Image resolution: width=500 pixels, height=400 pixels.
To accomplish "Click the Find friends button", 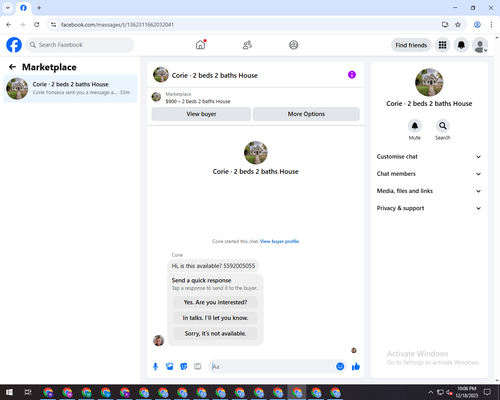I will tap(411, 45).
